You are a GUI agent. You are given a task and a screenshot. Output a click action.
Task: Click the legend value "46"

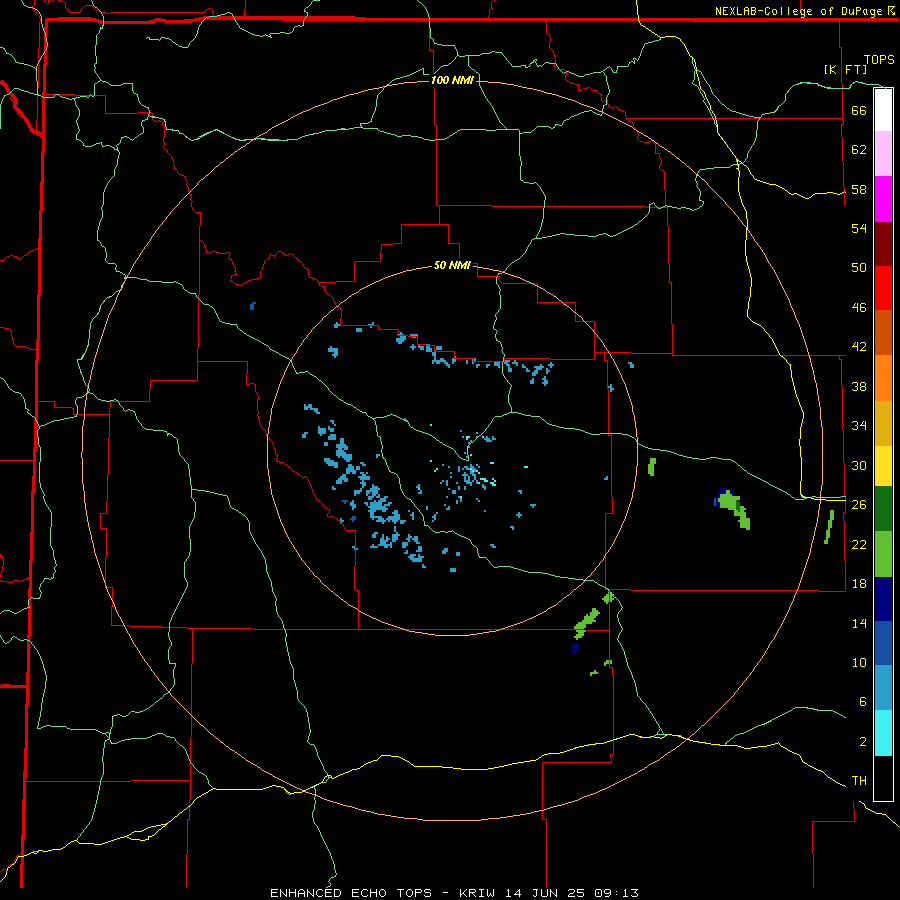tap(859, 308)
